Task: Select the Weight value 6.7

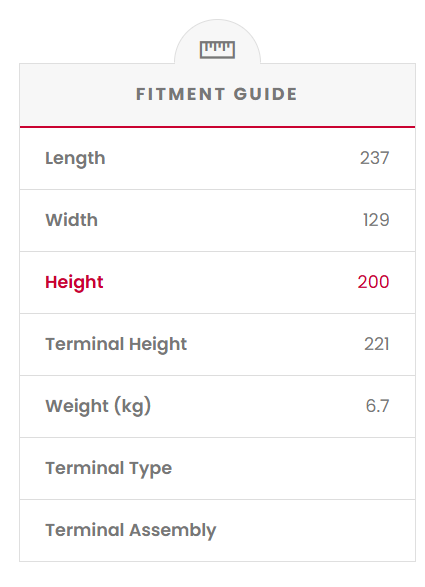Action: coord(377,406)
